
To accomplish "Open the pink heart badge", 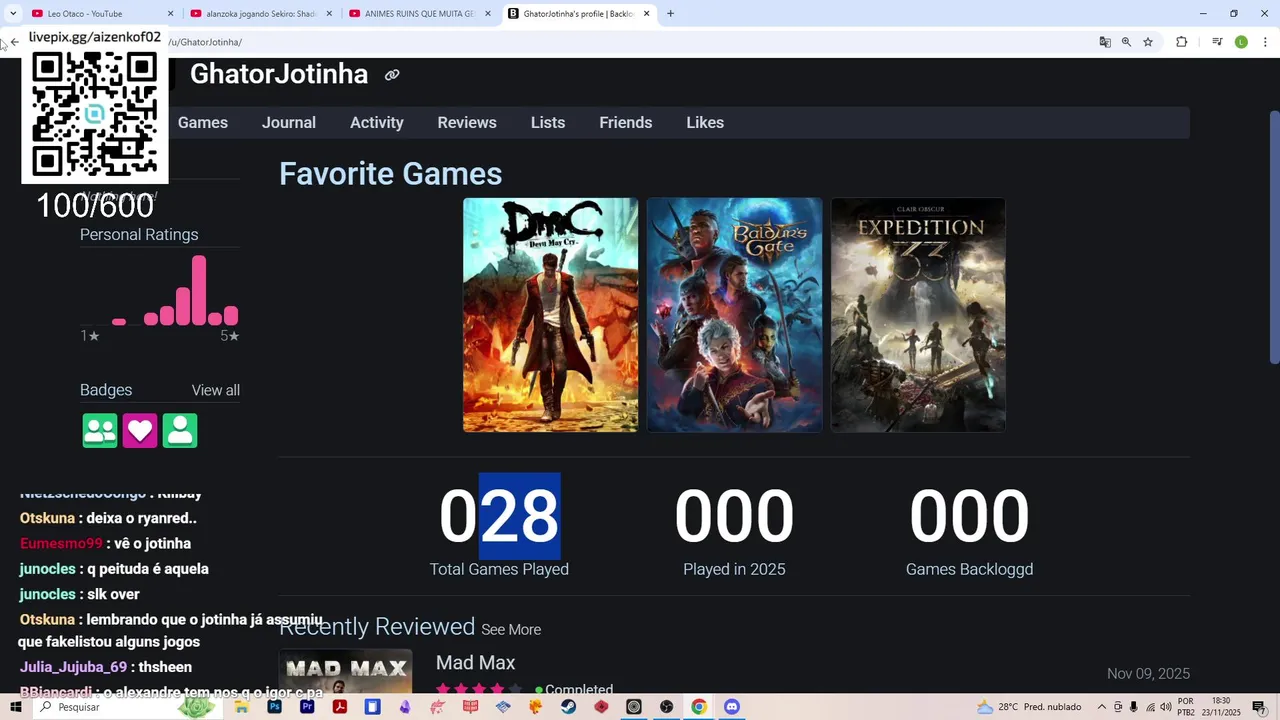I will pyautogui.click(x=140, y=431).
